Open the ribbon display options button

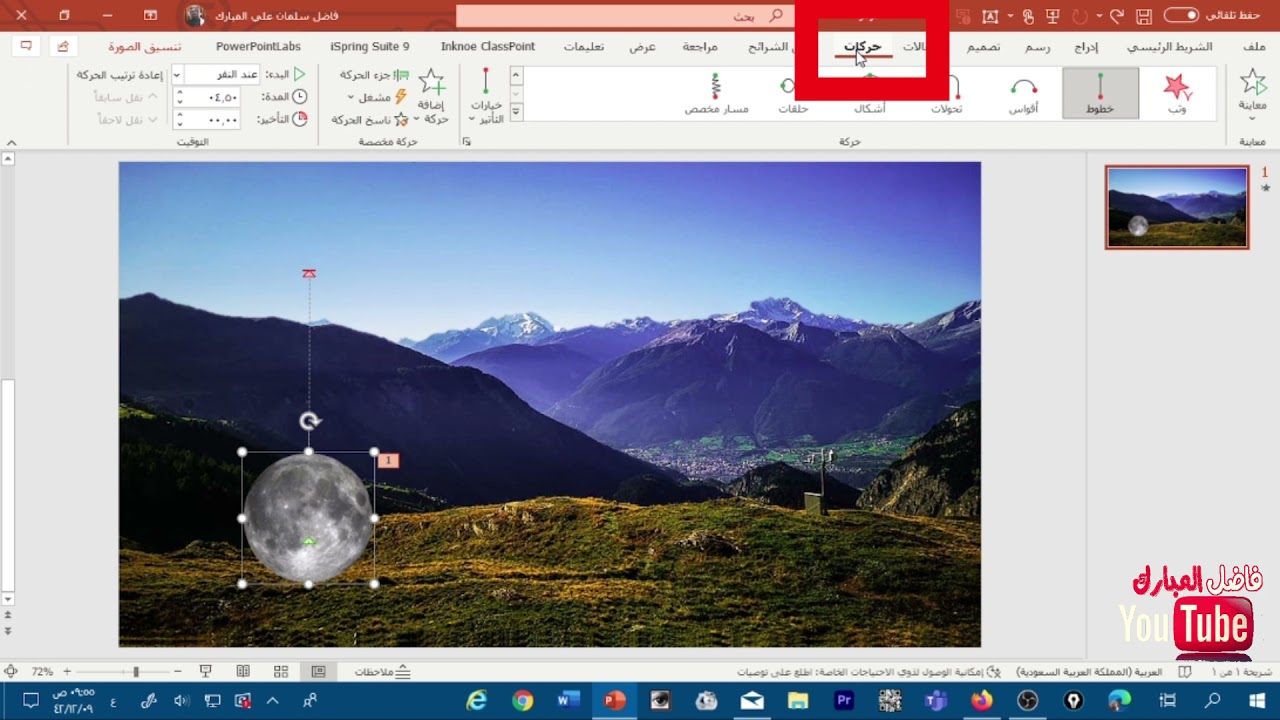point(150,16)
